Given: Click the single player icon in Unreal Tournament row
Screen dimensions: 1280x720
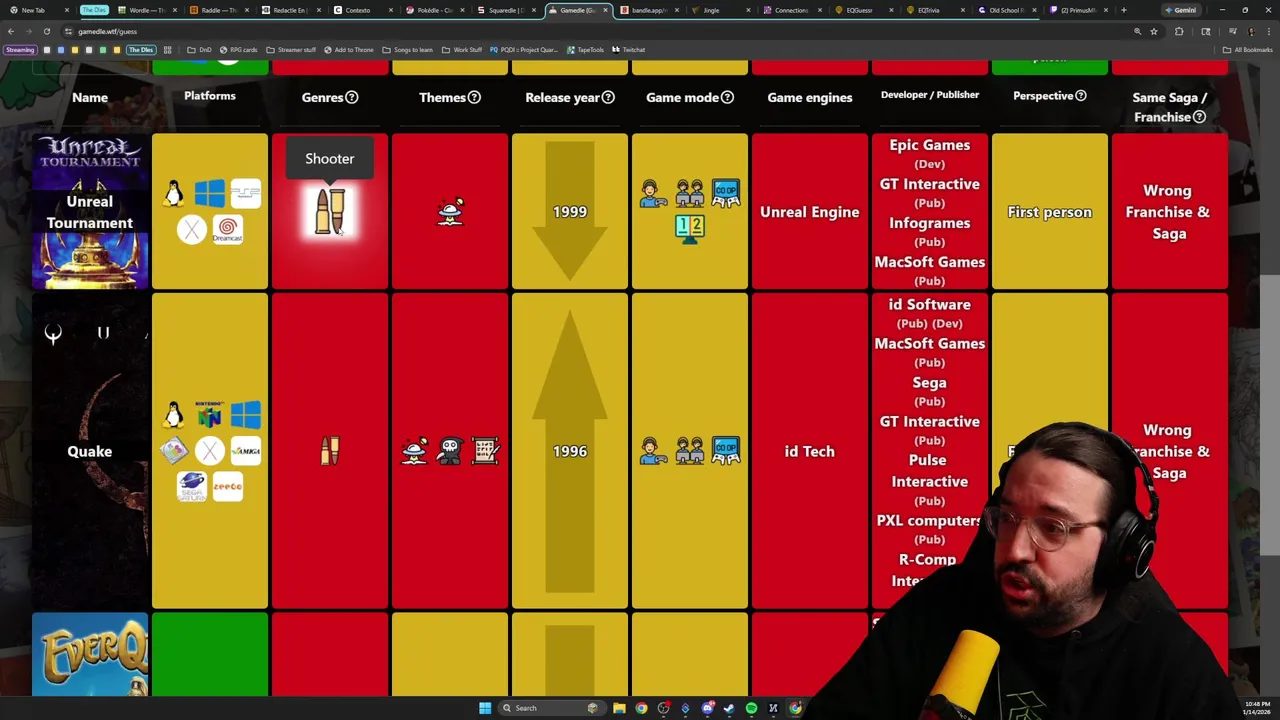Looking at the screenshot, I should click(x=653, y=193).
